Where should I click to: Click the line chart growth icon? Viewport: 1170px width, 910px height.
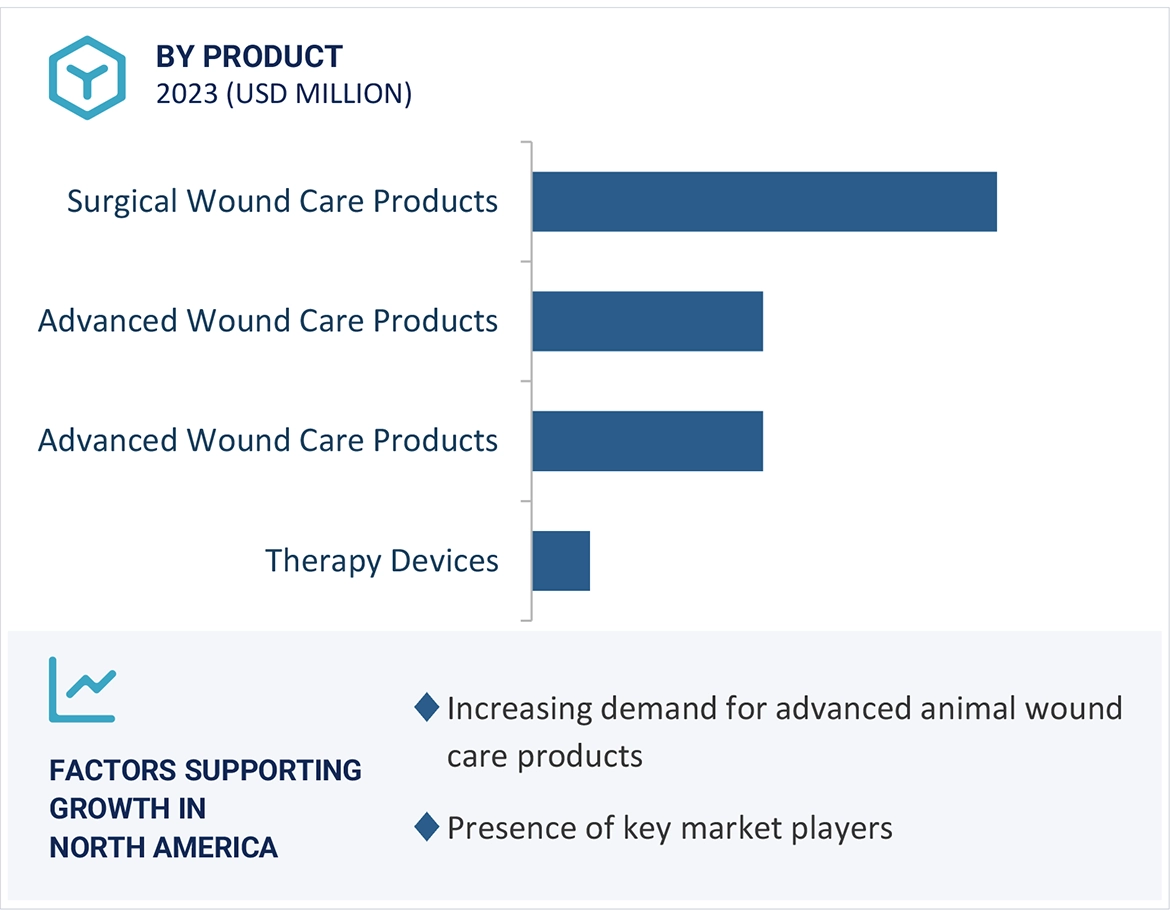[82, 689]
